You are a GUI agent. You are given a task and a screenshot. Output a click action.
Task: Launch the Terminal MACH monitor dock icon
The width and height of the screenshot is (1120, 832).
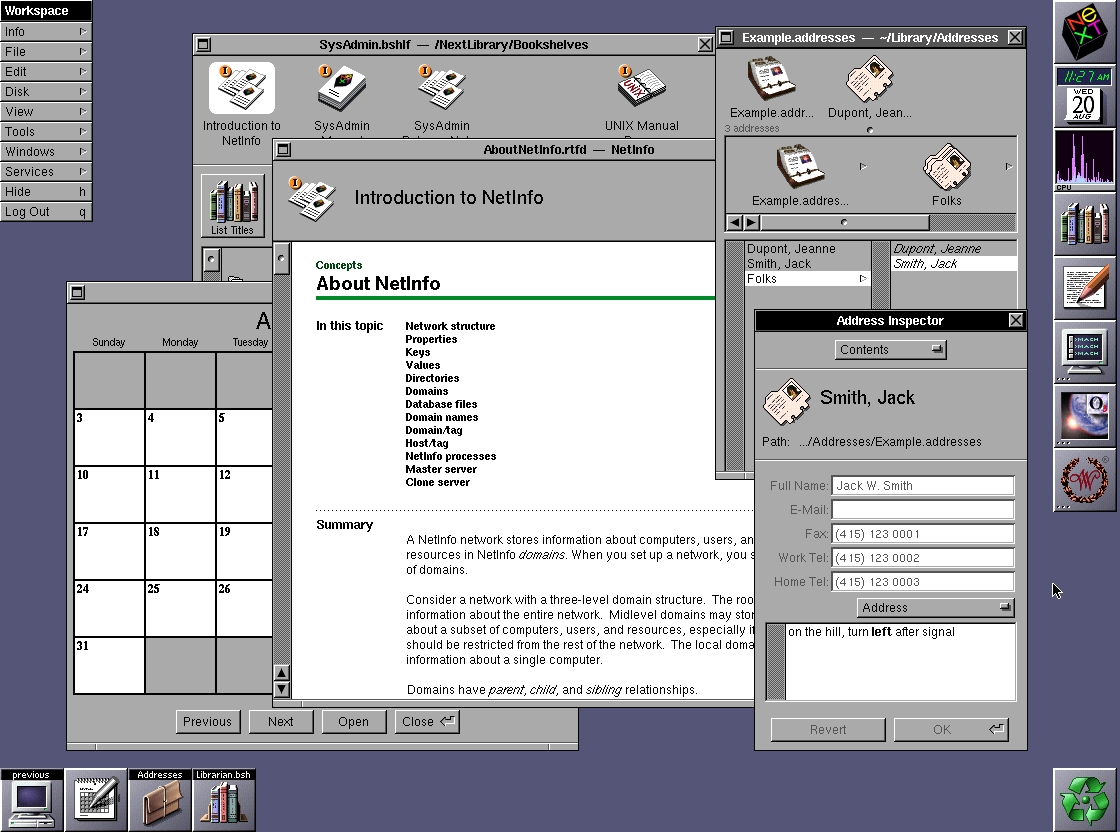1084,352
